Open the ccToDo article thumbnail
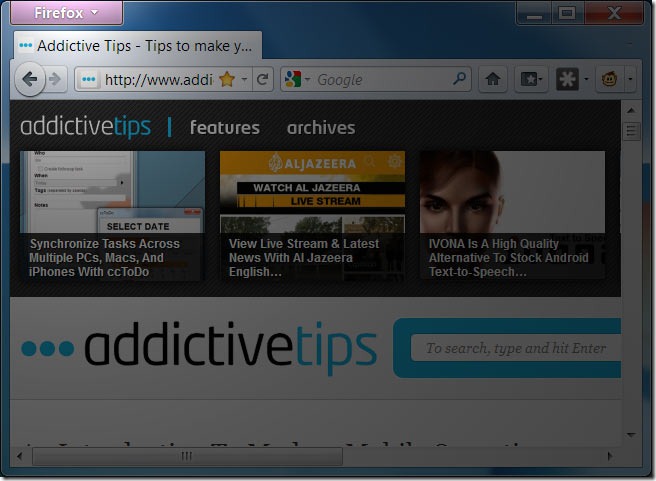 click(112, 192)
